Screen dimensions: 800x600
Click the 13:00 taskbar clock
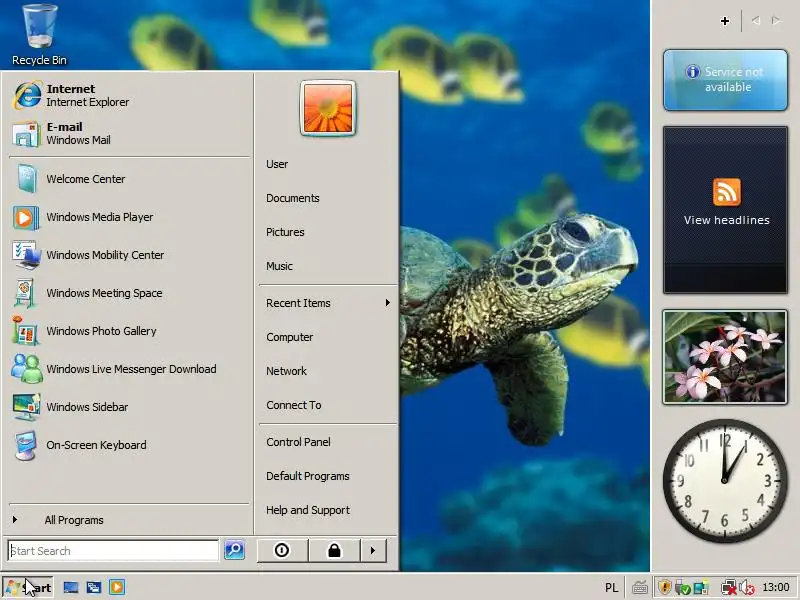click(776, 588)
